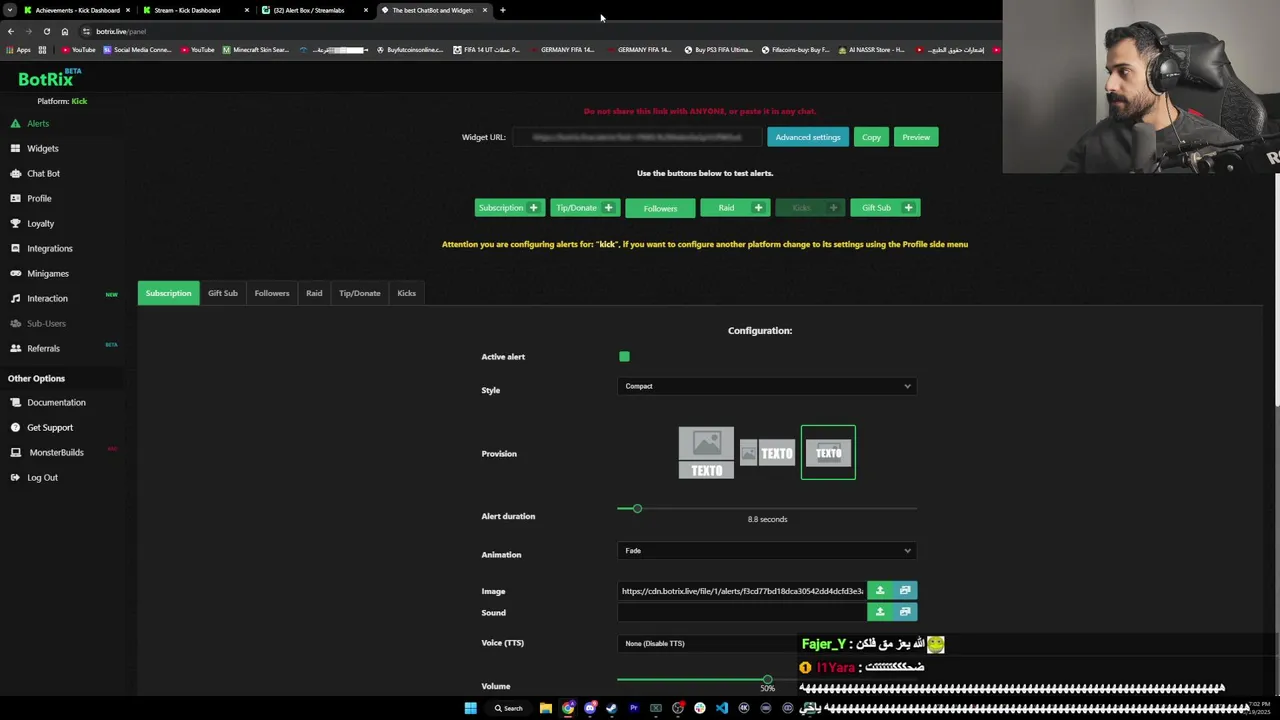
Task: Click the empty Sound input field
Action: coord(742,612)
